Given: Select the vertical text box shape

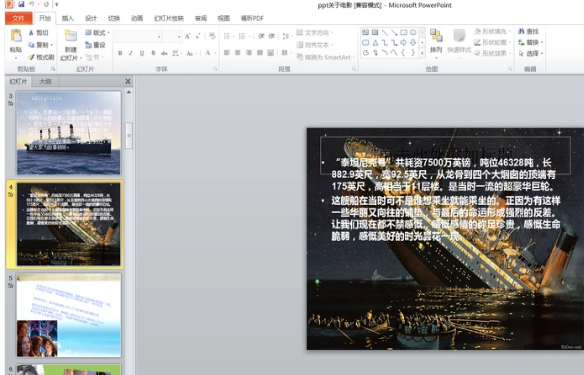Looking at the screenshot, I should (x=375, y=32).
